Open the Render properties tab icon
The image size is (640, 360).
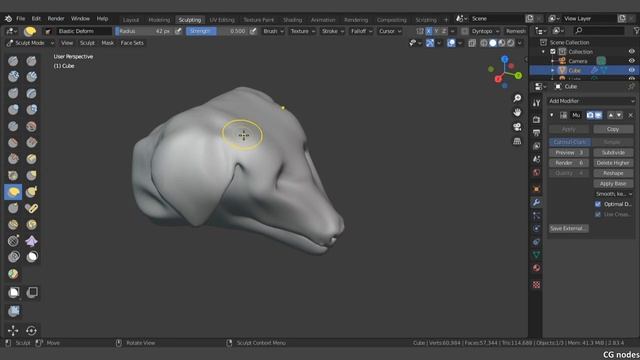(536, 119)
